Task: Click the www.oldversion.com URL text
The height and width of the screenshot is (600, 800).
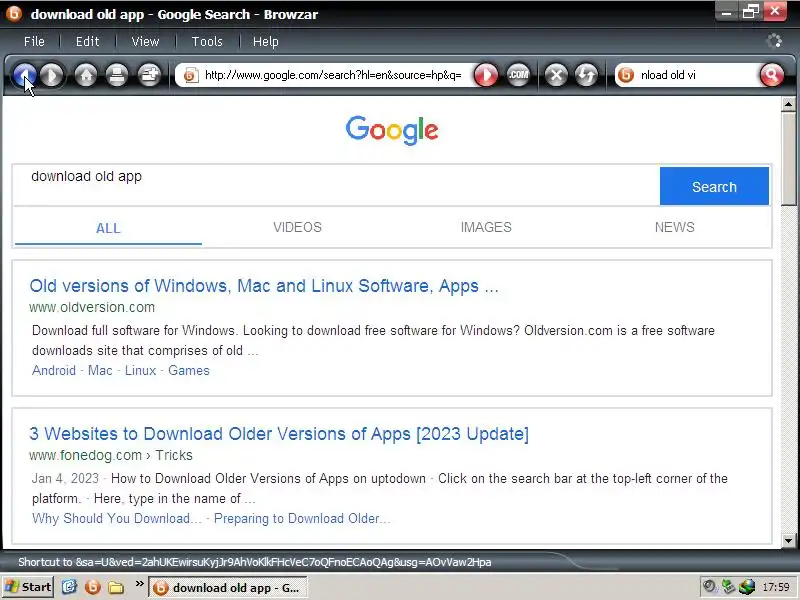Action: (92, 307)
